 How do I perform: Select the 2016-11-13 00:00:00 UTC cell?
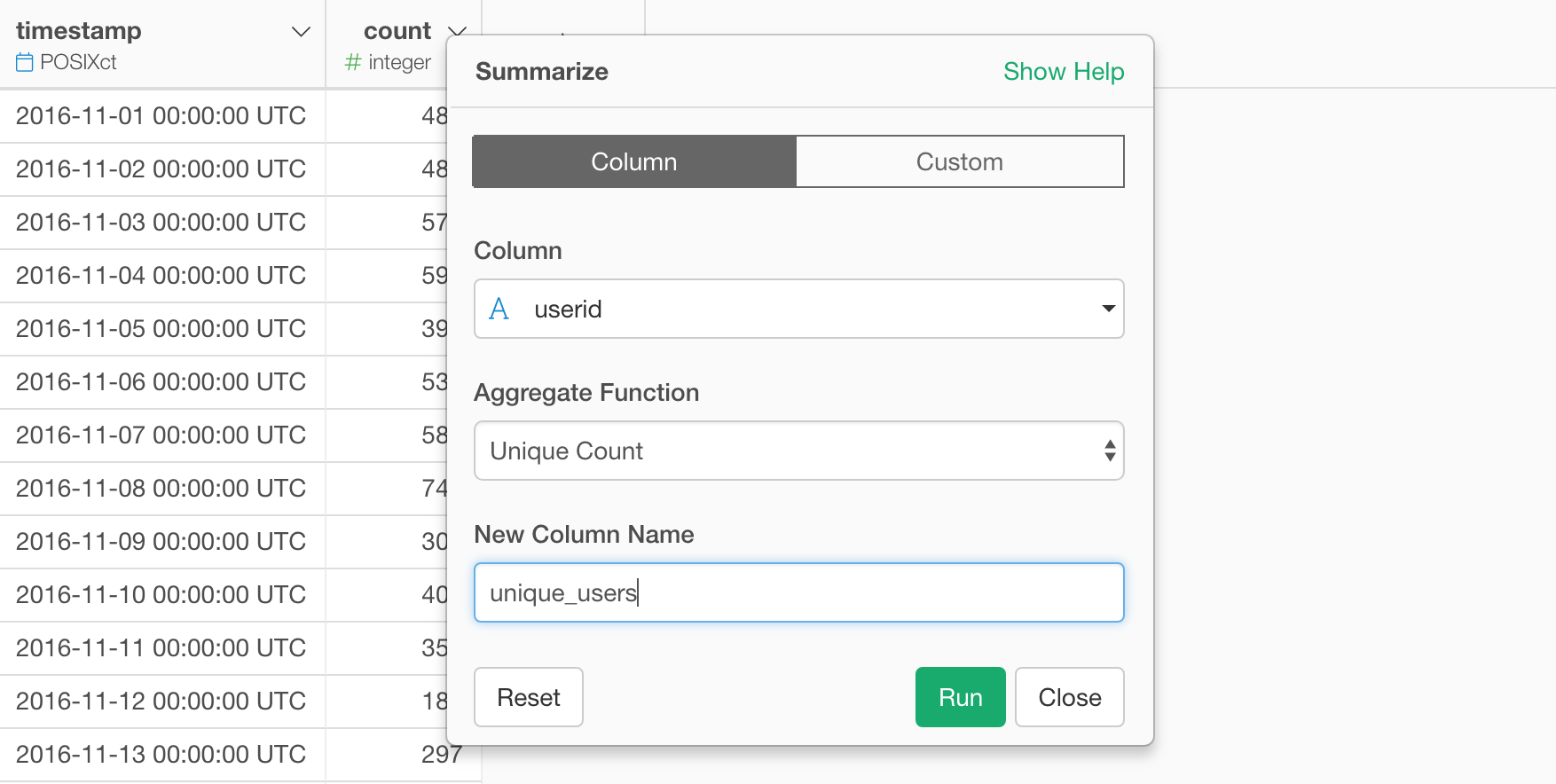tap(161, 755)
